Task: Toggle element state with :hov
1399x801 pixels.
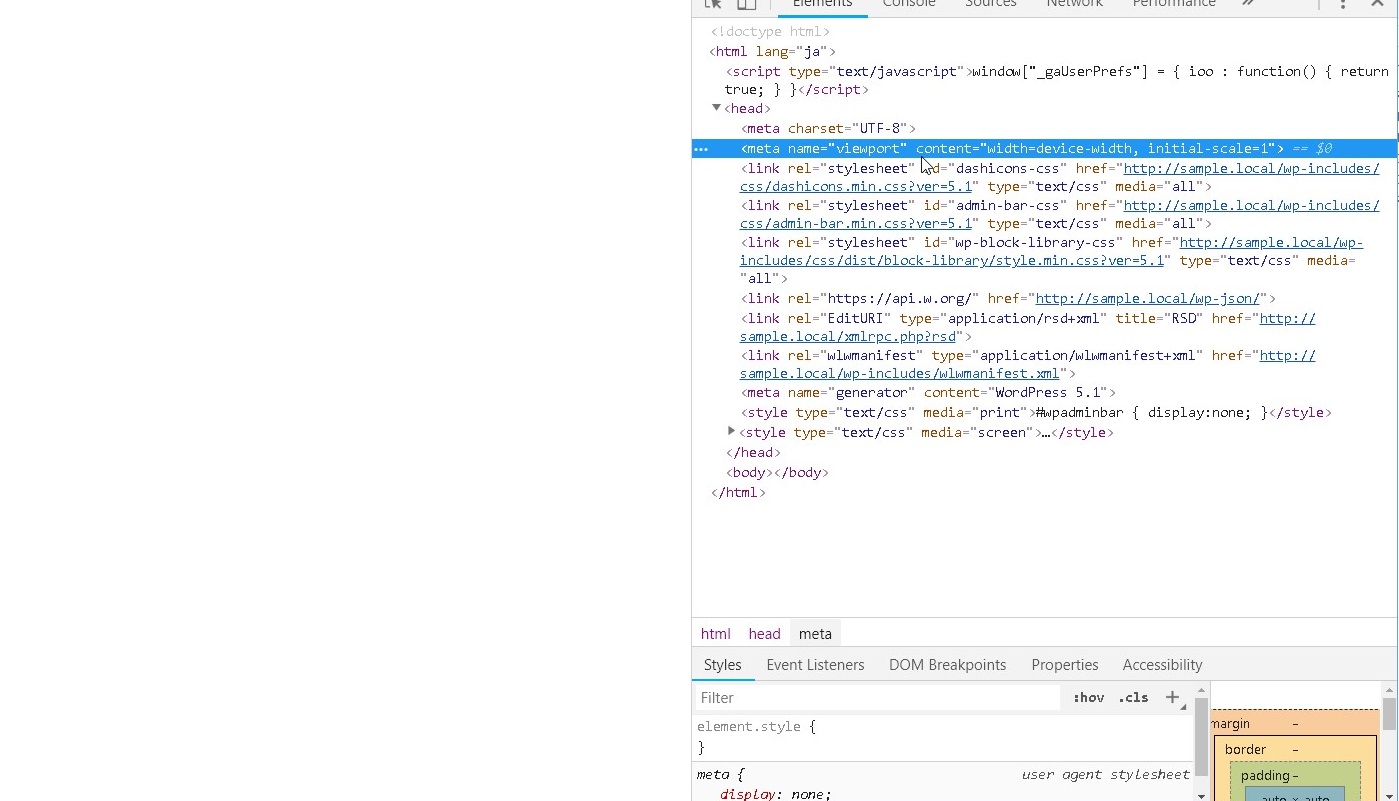Action: 1088,697
